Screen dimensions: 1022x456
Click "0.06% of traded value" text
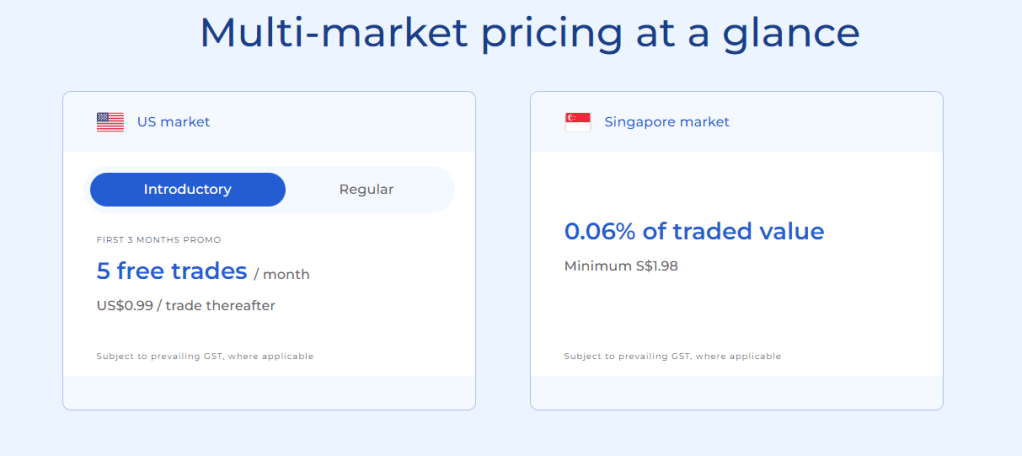click(694, 231)
